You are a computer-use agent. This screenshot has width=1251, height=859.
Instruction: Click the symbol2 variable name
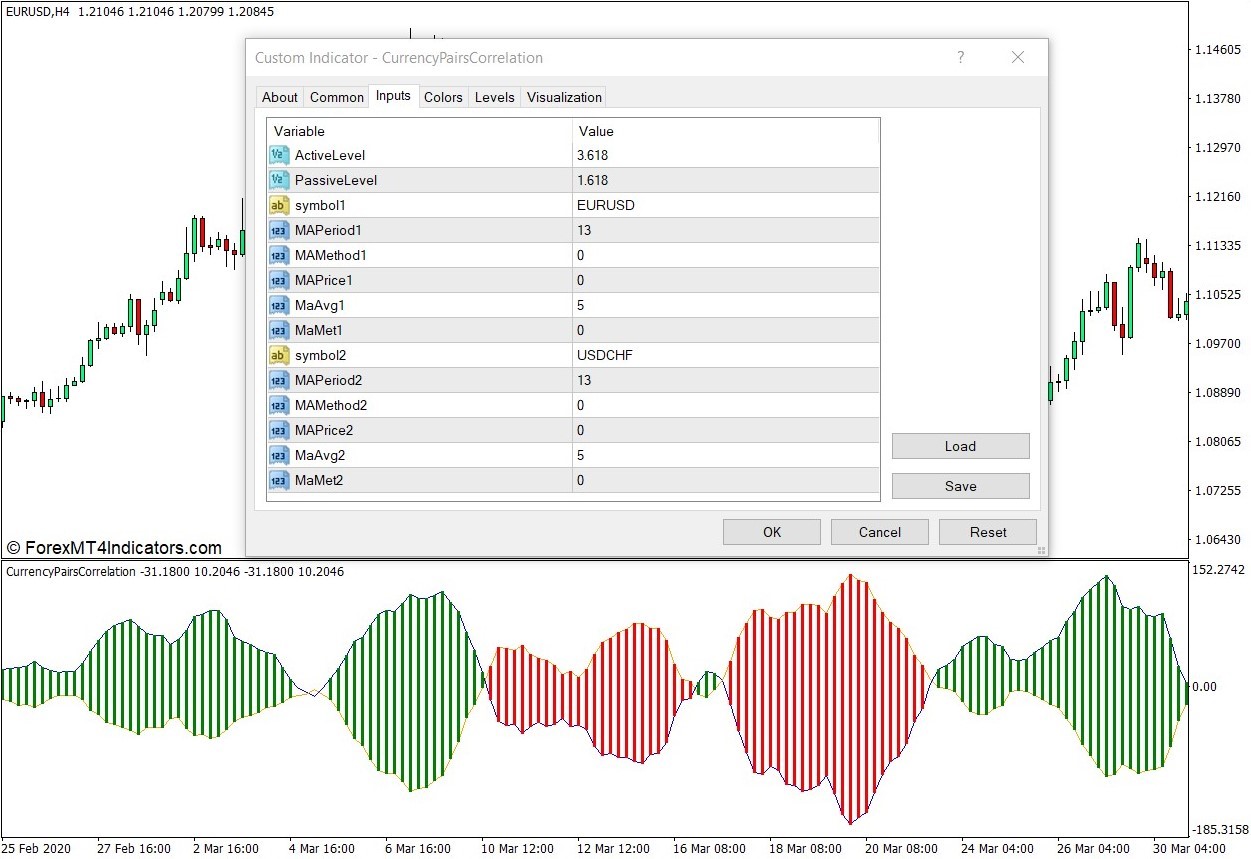pos(320,355)
